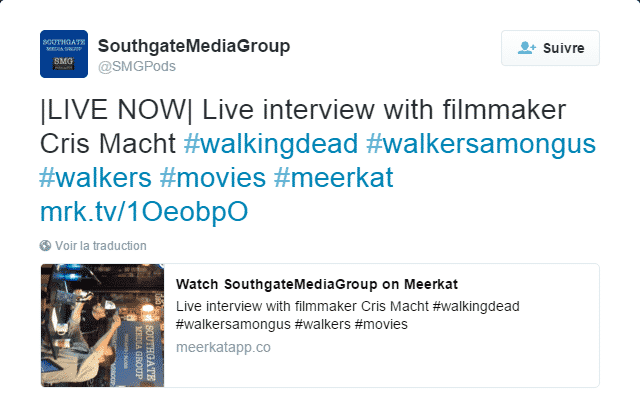
Task: Click Voir la traduction to translate
Action: [101, 246]
